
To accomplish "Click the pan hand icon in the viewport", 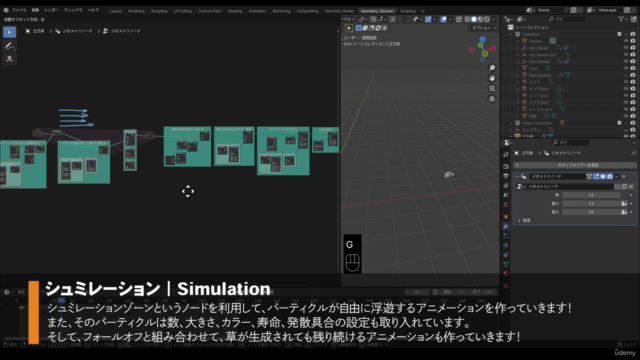I will point(492,78).
